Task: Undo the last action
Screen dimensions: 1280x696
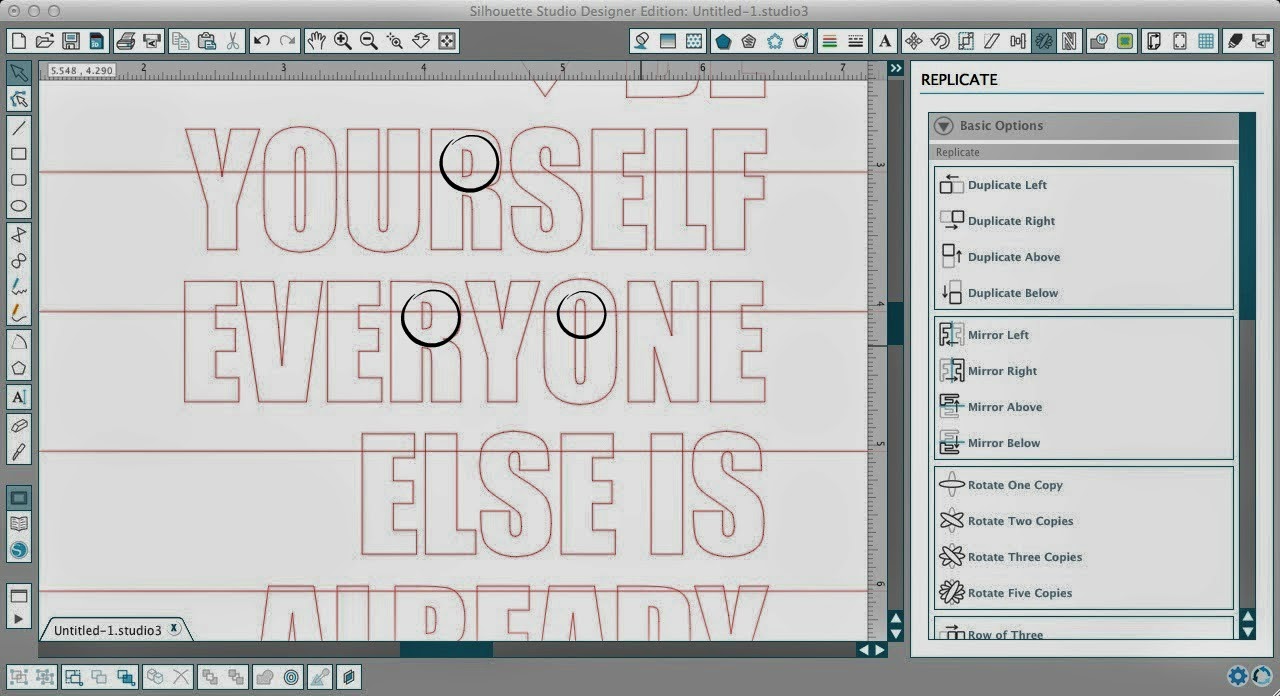Action: coord(262,41)
